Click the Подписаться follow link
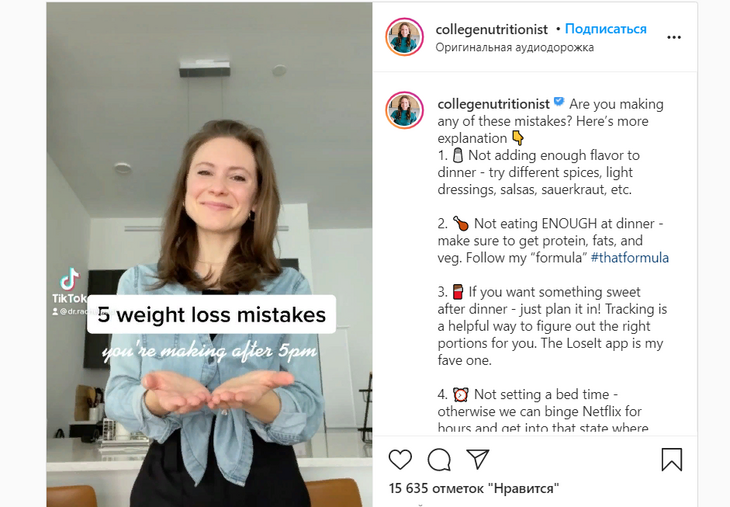Image resolution: width=730 pixels, height=507 pixels. pos(605,29)
